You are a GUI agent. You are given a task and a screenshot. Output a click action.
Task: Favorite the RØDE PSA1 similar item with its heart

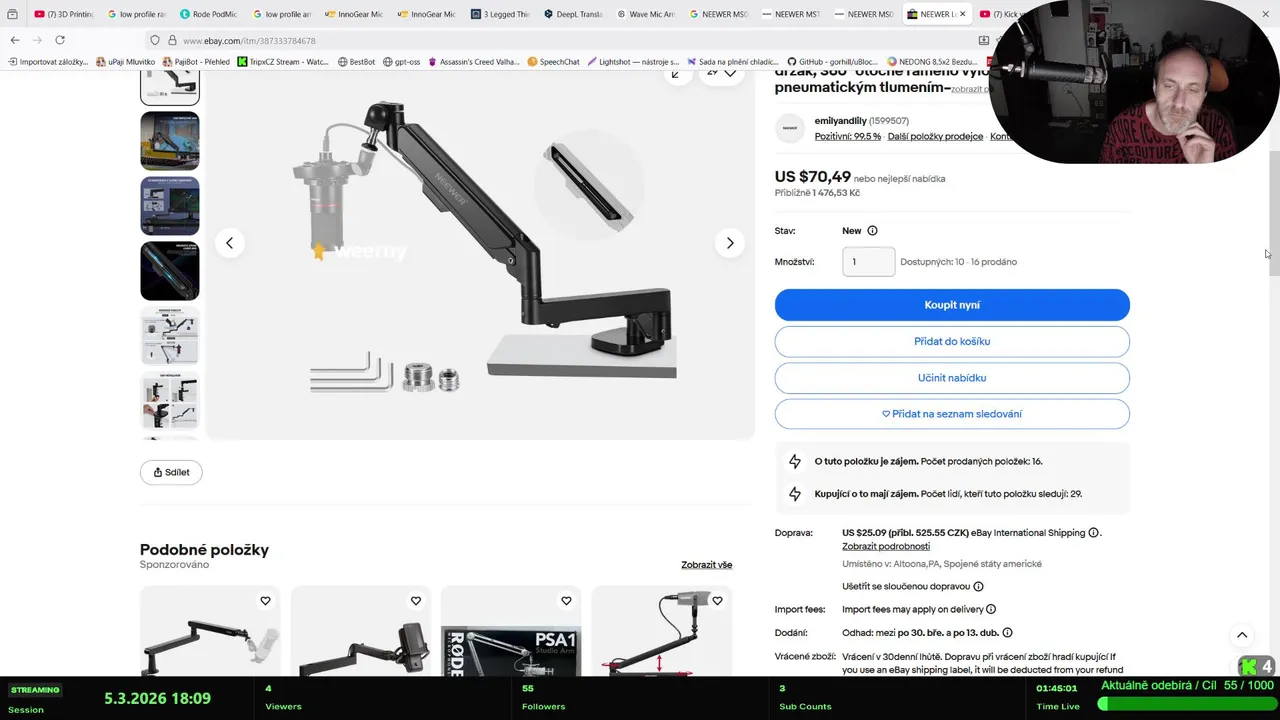coord(566,601)
